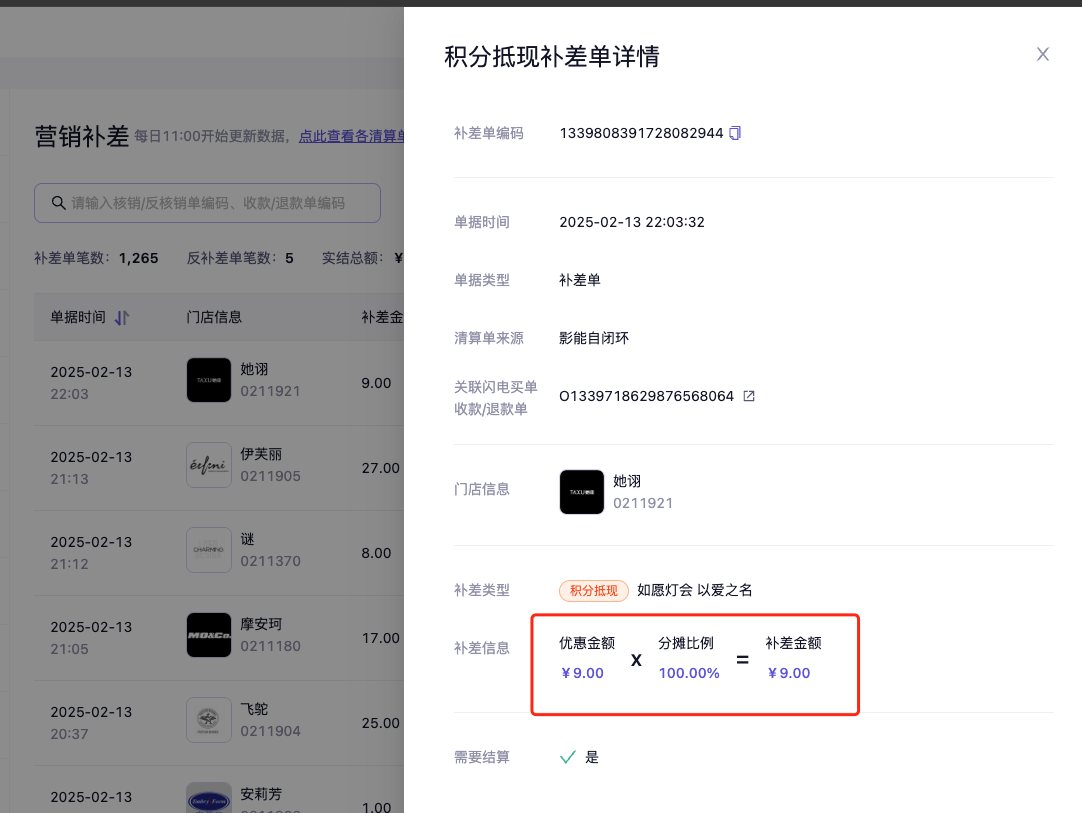Click the 门店信息 column header

click(214, 318)
